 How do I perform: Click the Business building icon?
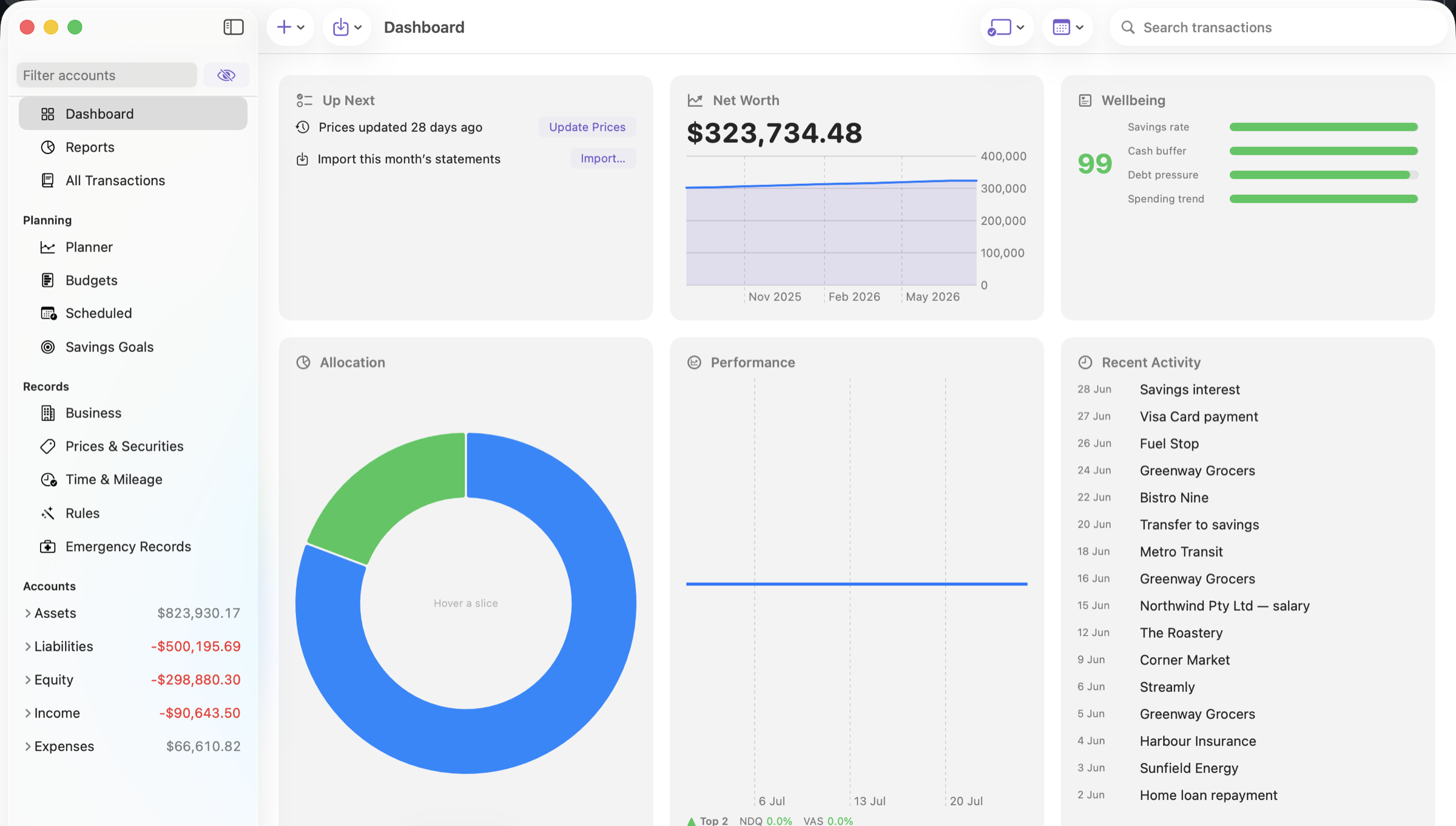(x=48, y=413)
